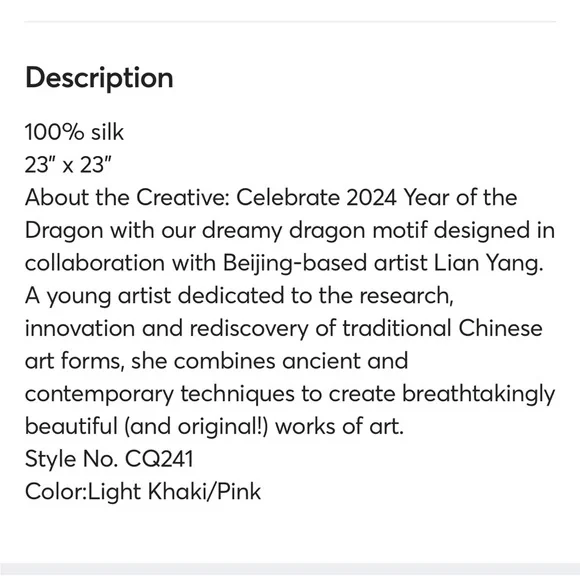Click the word "breathtakingly"

pos(479,394)
